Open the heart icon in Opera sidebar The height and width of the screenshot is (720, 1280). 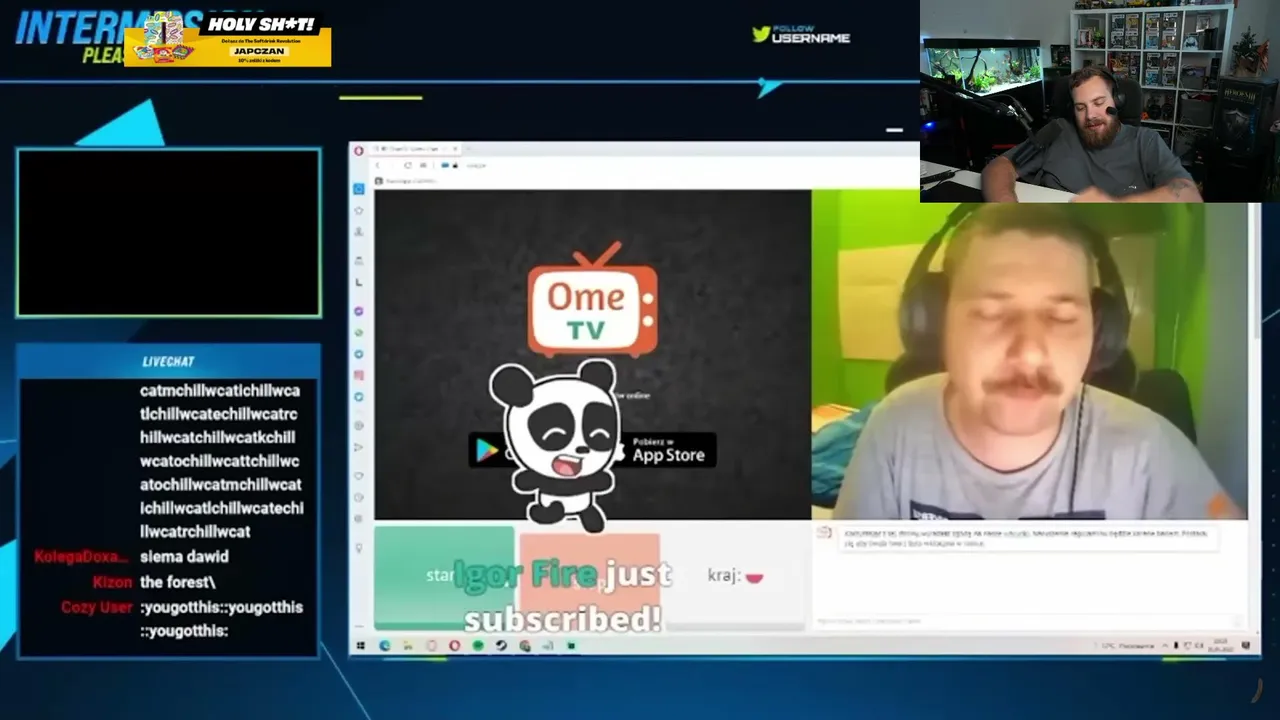pos(359,476)
